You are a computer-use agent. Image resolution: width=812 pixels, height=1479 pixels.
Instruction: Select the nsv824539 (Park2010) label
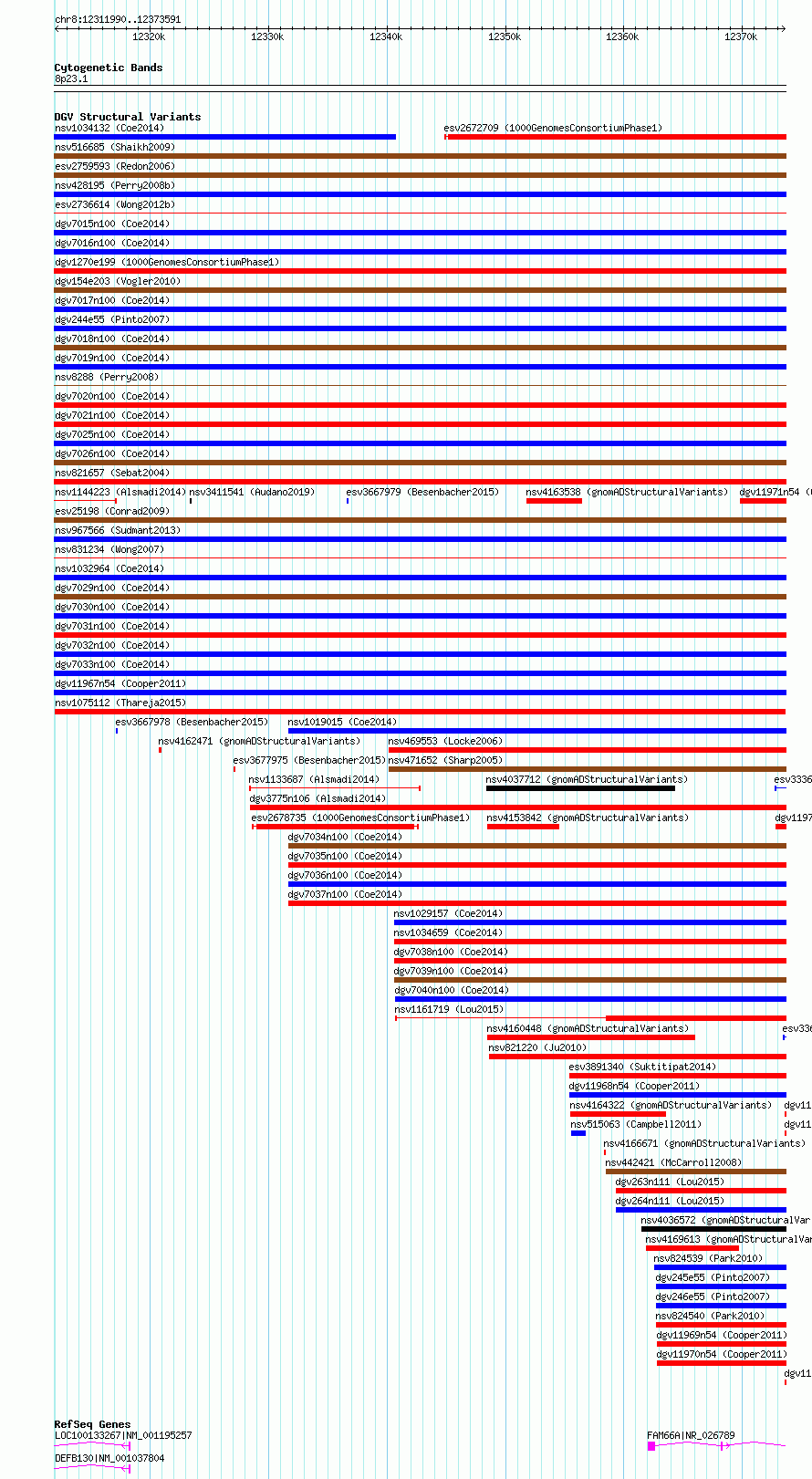(x=709, y=1258)
